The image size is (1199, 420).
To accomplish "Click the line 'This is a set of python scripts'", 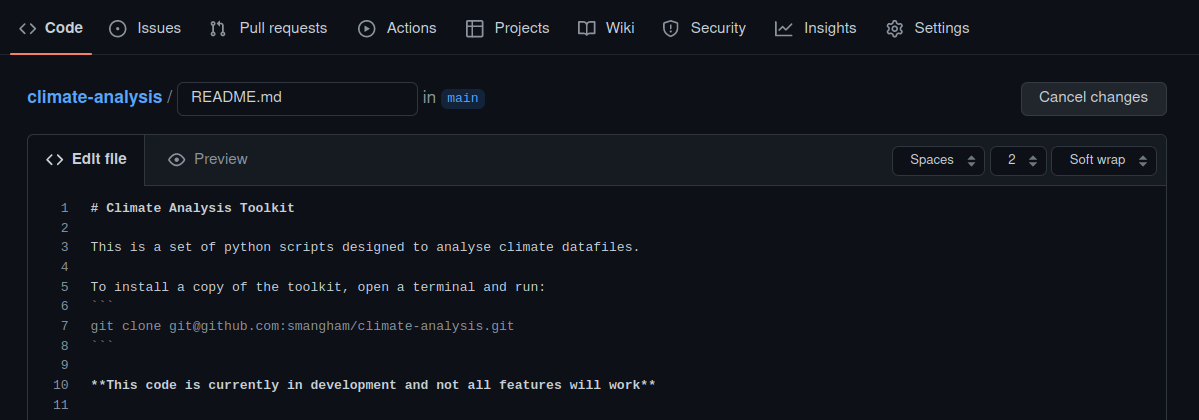I will tap(365, 247).
